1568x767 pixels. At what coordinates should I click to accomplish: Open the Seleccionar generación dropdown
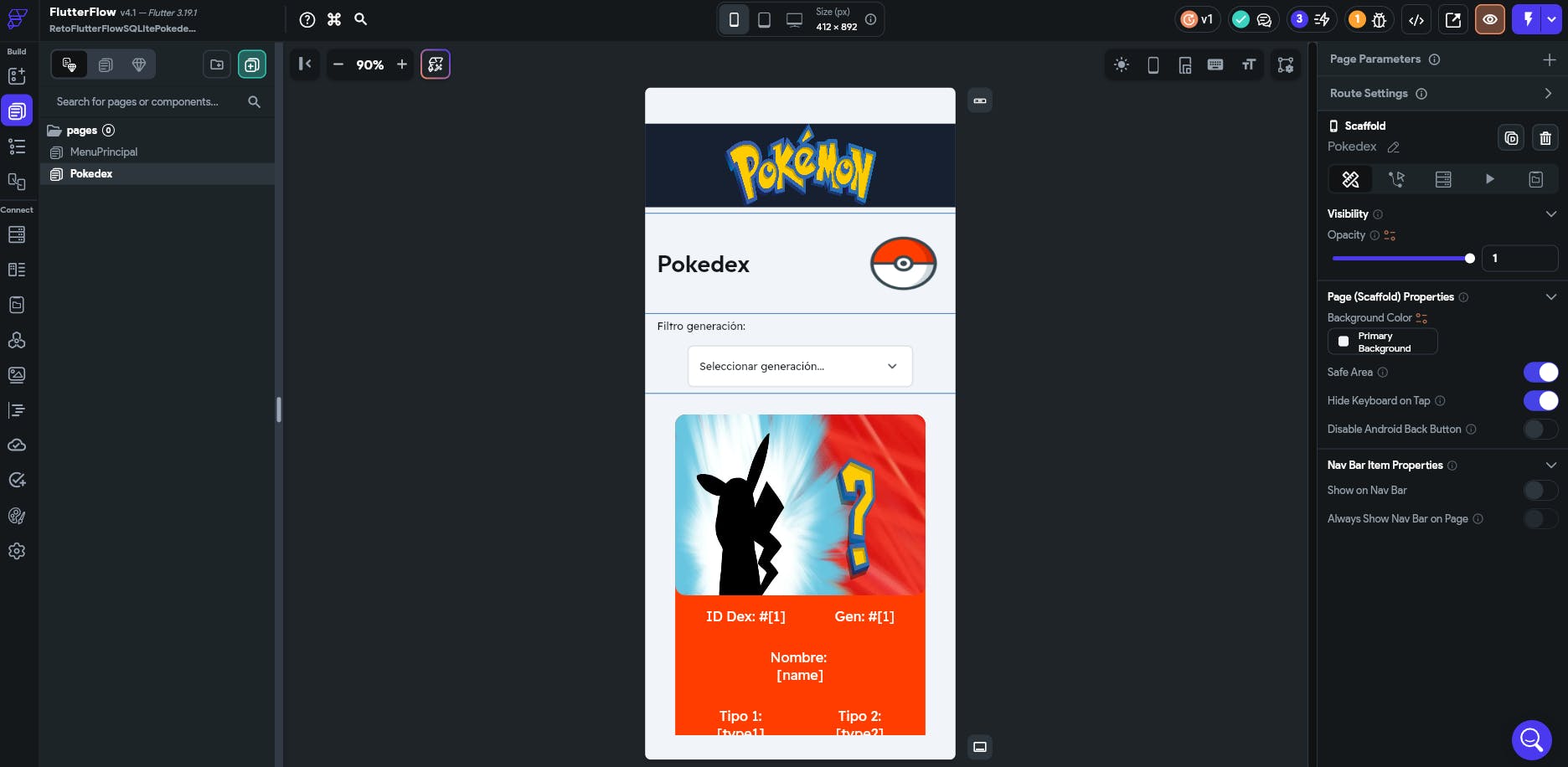click(800, 366)
